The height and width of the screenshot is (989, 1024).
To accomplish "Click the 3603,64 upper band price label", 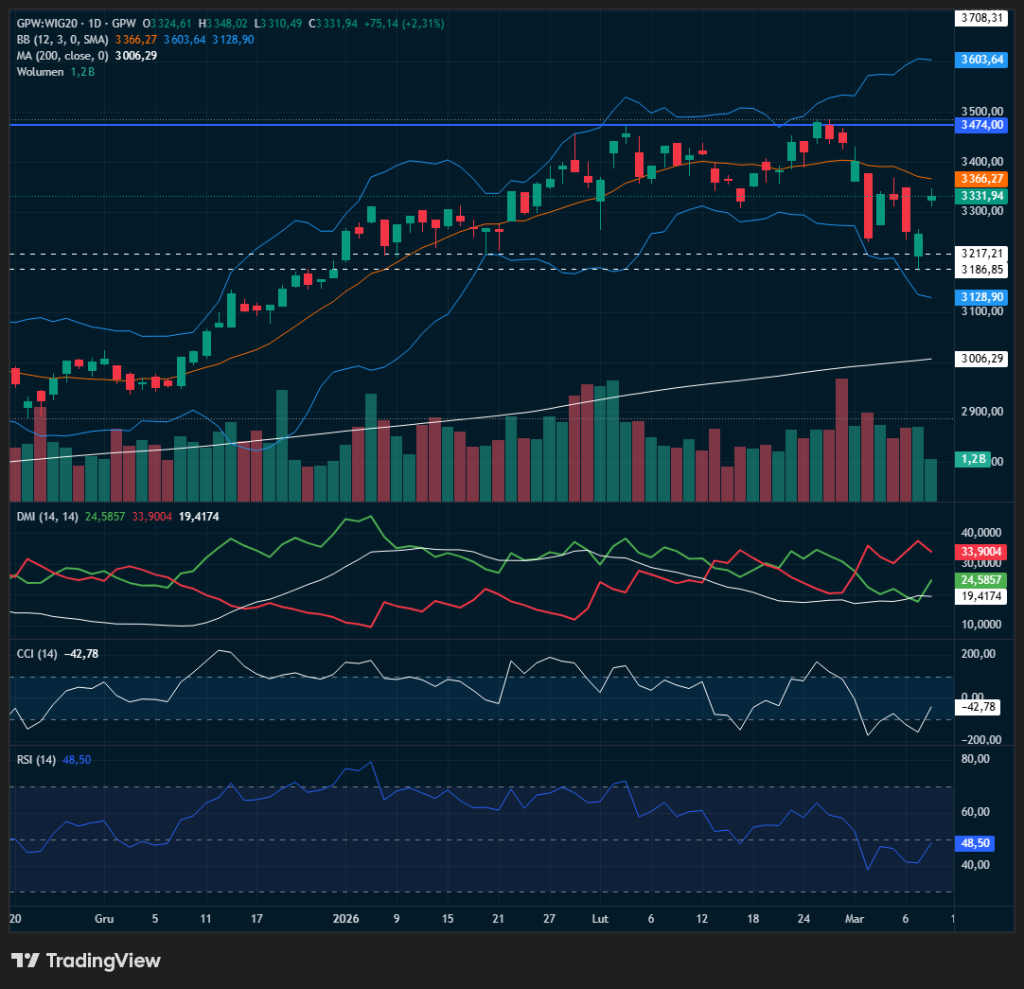I will (980, 59).
